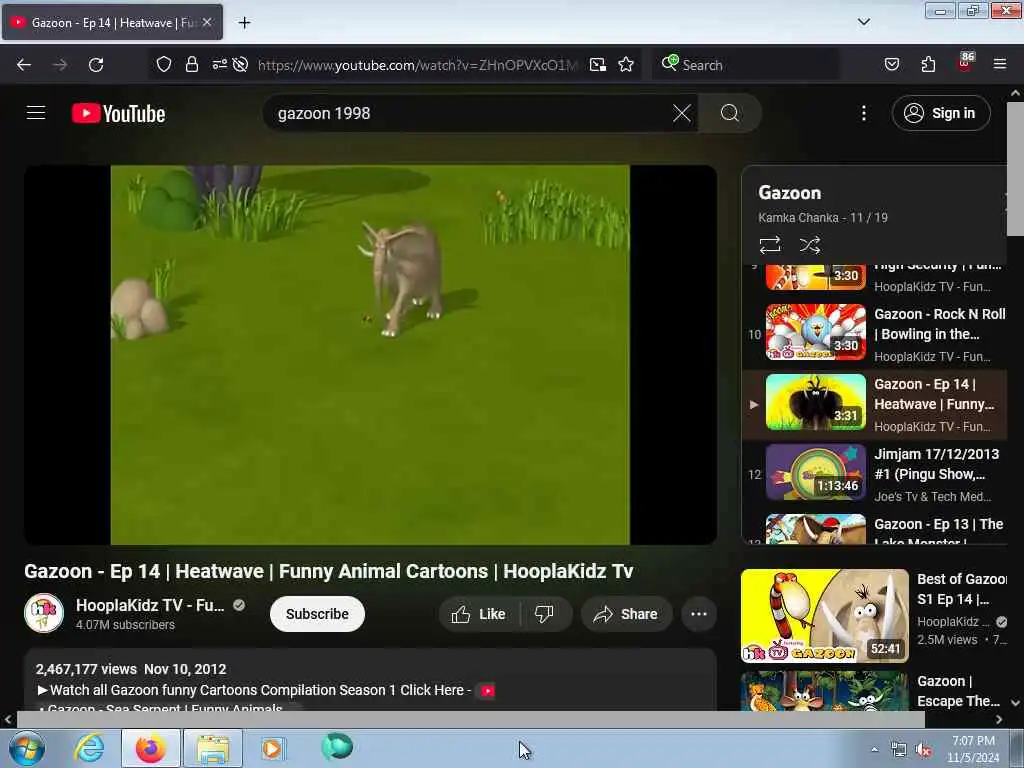Open the taskbar clock 7:07 PM
The image size is (1024, 768).
973,749
